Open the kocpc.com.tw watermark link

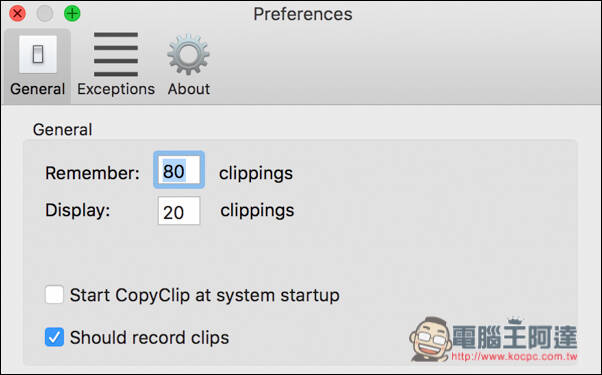pos(514,357)
